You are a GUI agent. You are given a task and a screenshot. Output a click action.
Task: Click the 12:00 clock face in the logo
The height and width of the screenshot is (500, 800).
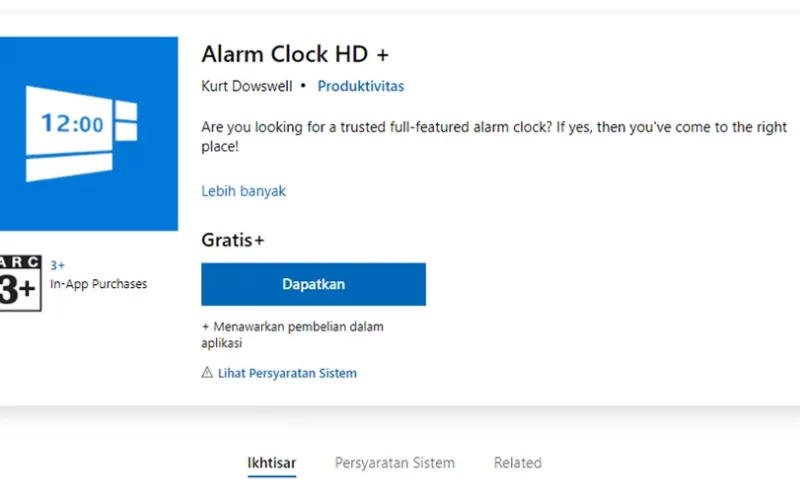point(72,123)
